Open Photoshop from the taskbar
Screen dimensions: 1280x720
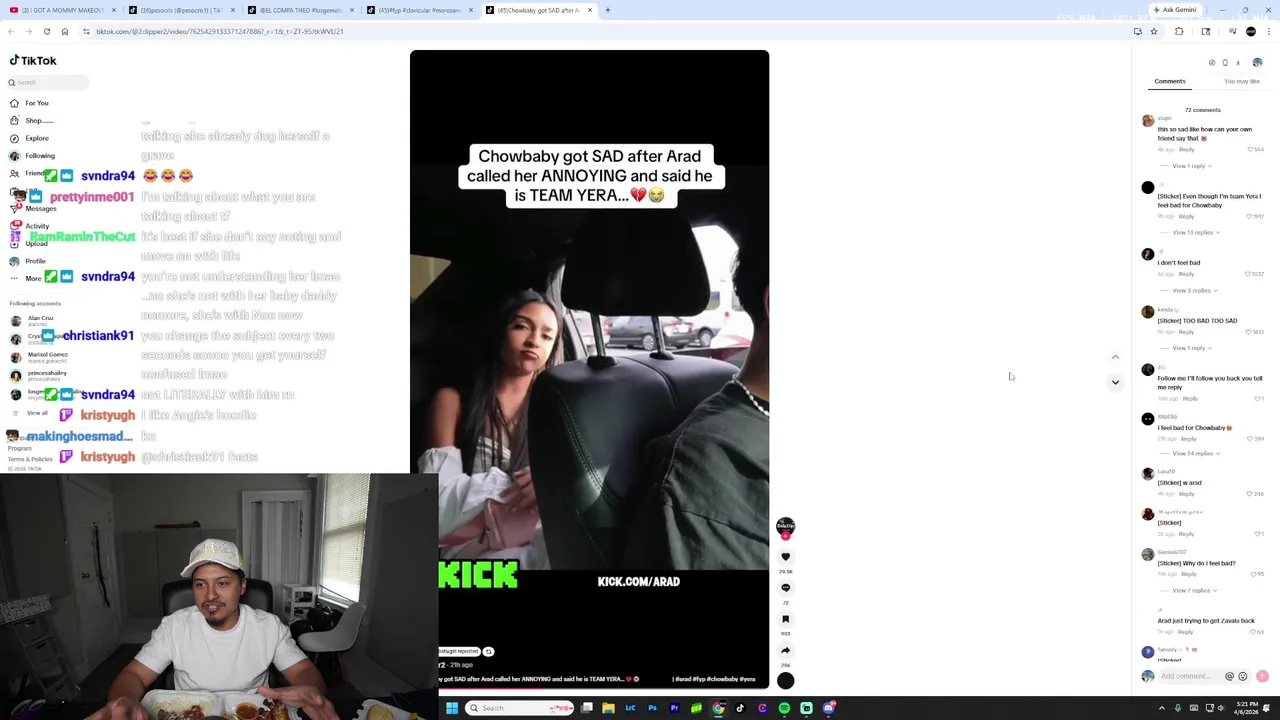tap(652, 708)
